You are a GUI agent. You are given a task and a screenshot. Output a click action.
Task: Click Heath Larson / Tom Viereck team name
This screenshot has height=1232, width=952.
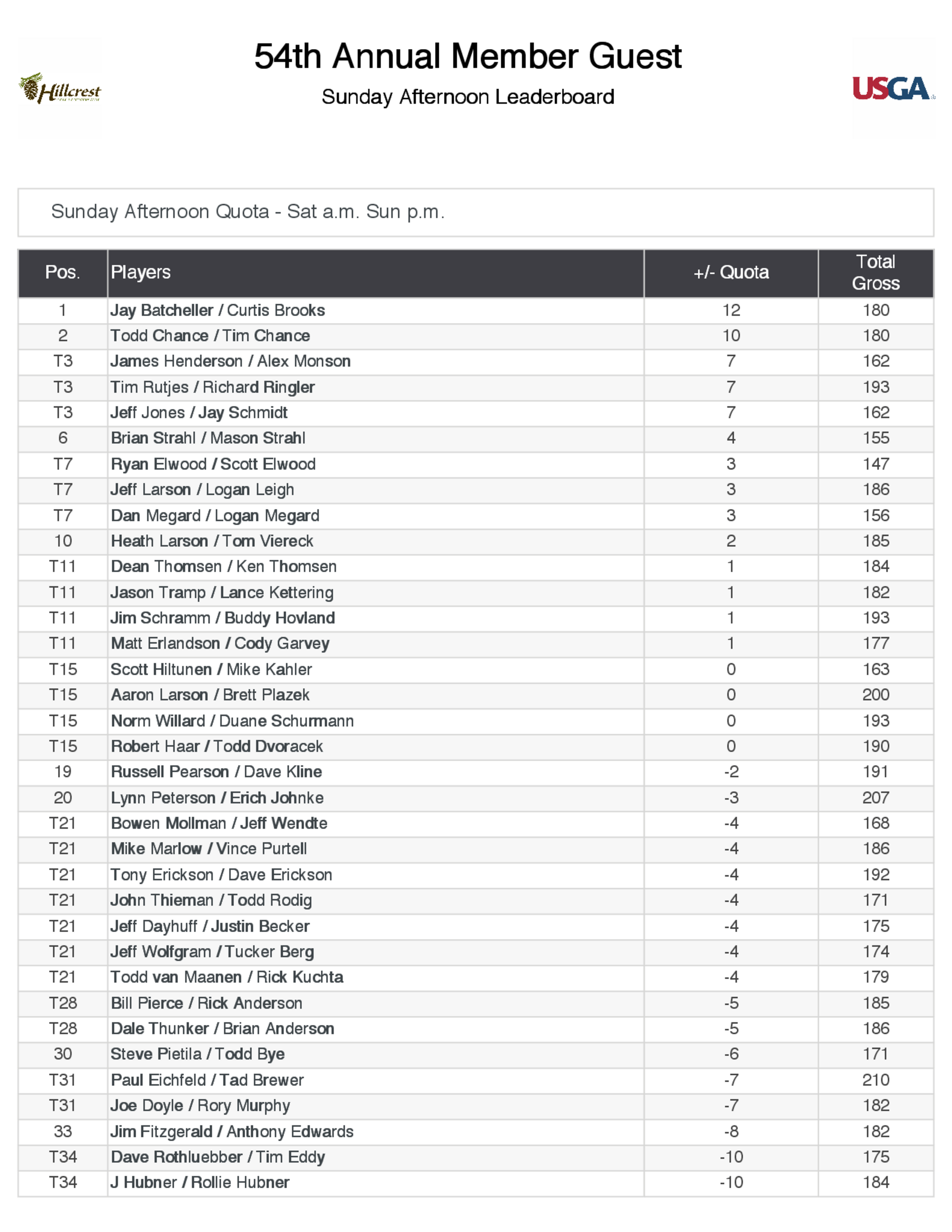211,541
